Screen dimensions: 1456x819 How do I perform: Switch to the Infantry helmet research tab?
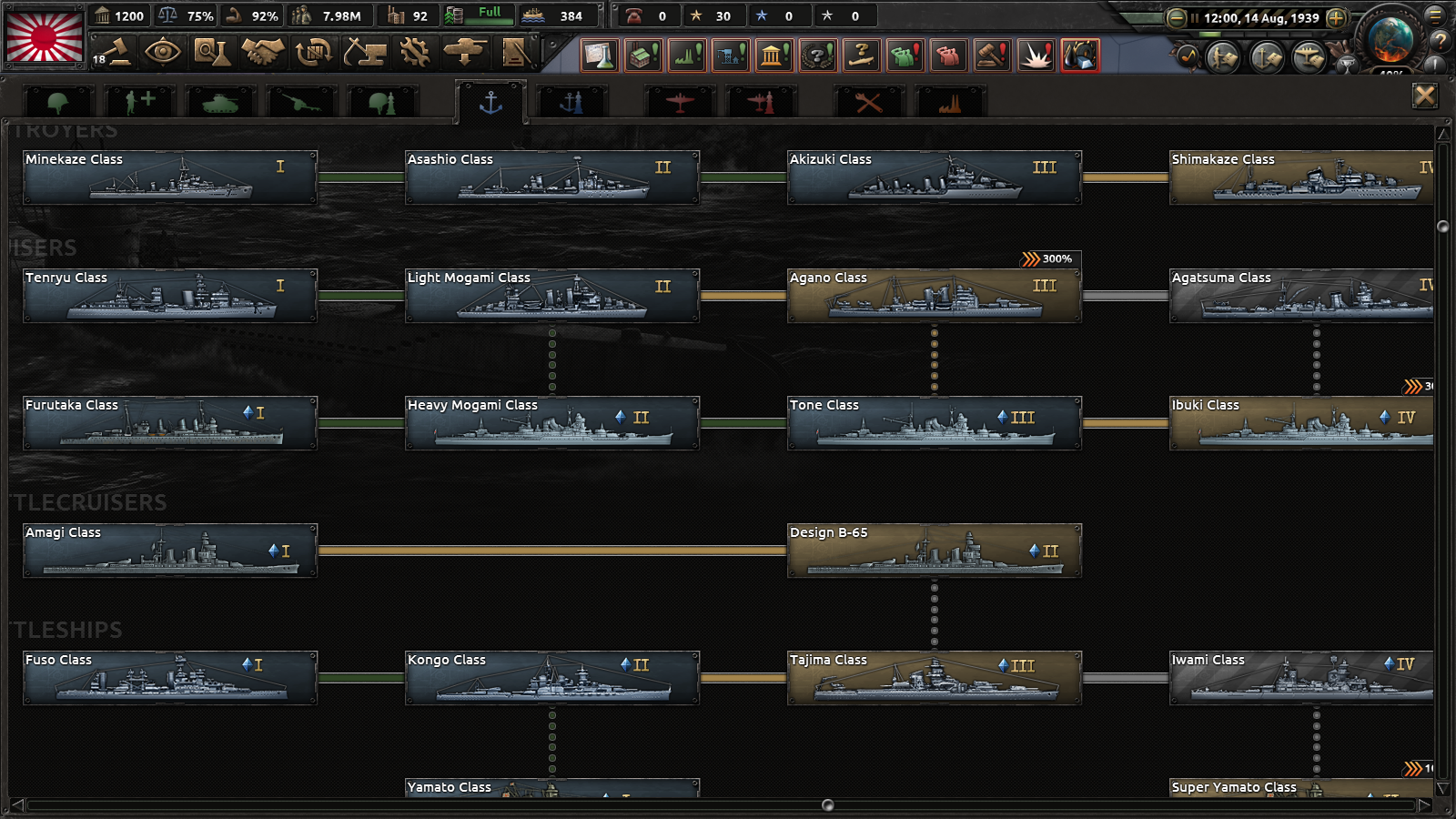[58, 102]
